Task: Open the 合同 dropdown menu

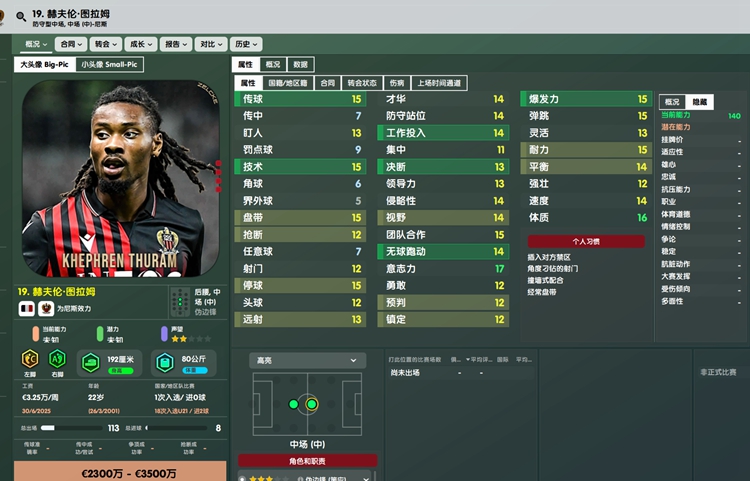Action: point(71,44)
